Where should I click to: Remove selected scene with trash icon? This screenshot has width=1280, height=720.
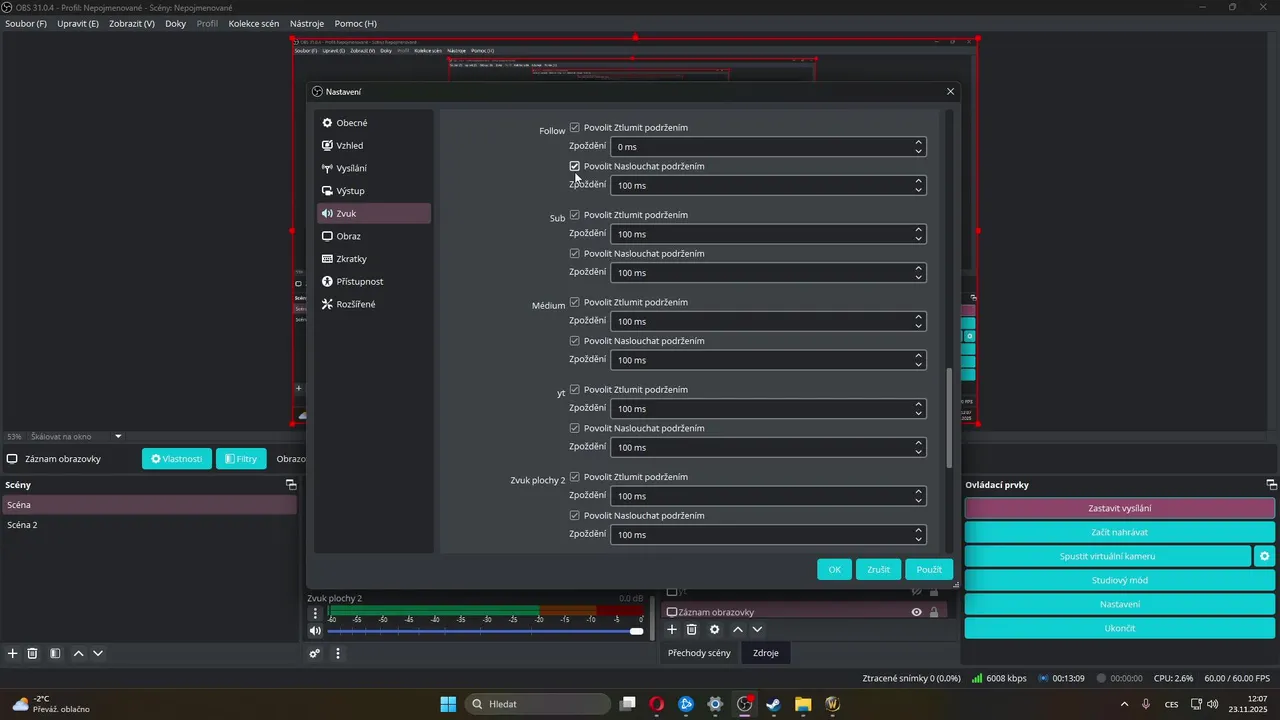pyautogui.click(x=32, y=653)
